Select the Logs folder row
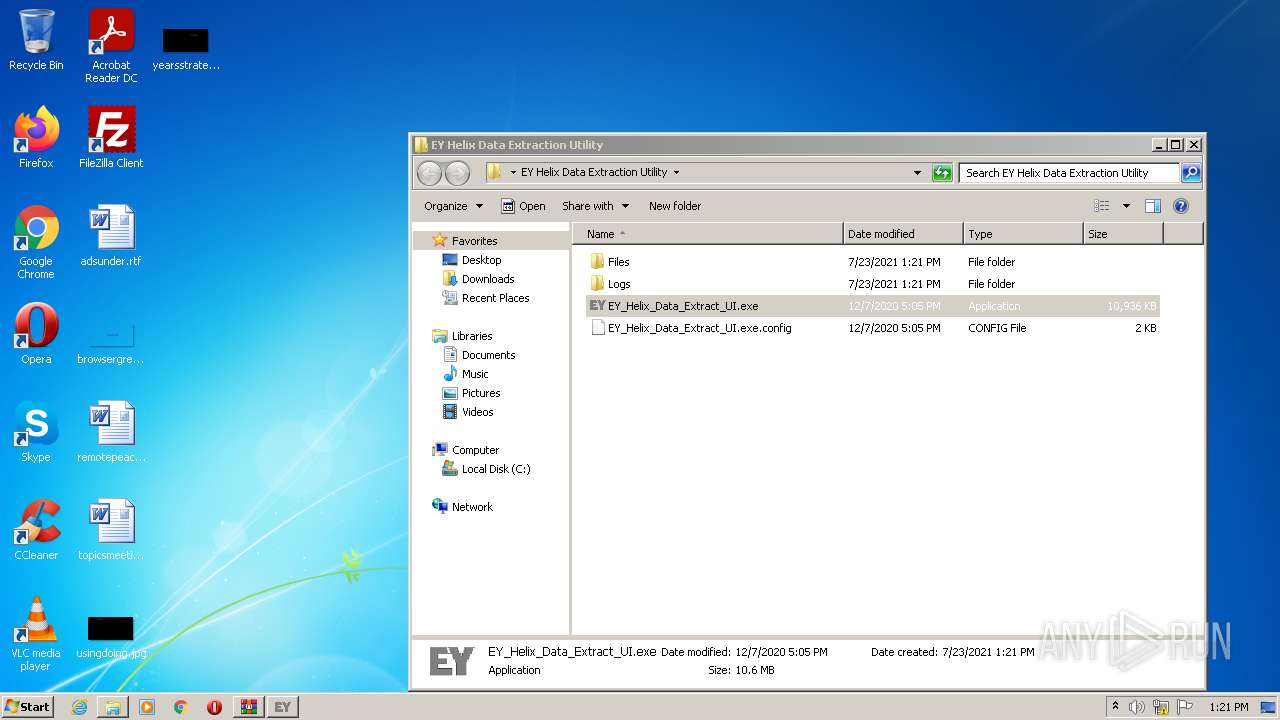 click(x=873, y=284)
